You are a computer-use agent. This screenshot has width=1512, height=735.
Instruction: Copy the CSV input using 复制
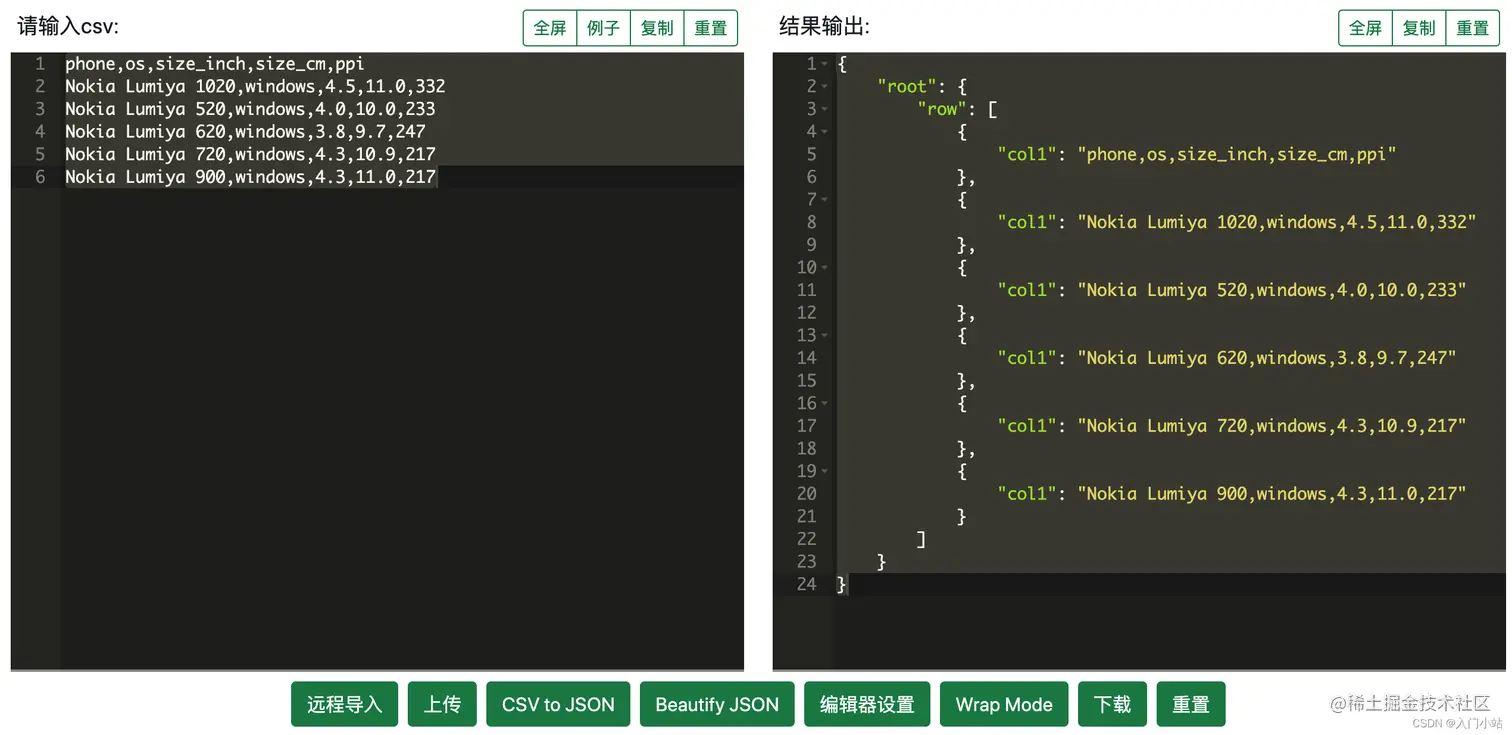pos(657,28)
